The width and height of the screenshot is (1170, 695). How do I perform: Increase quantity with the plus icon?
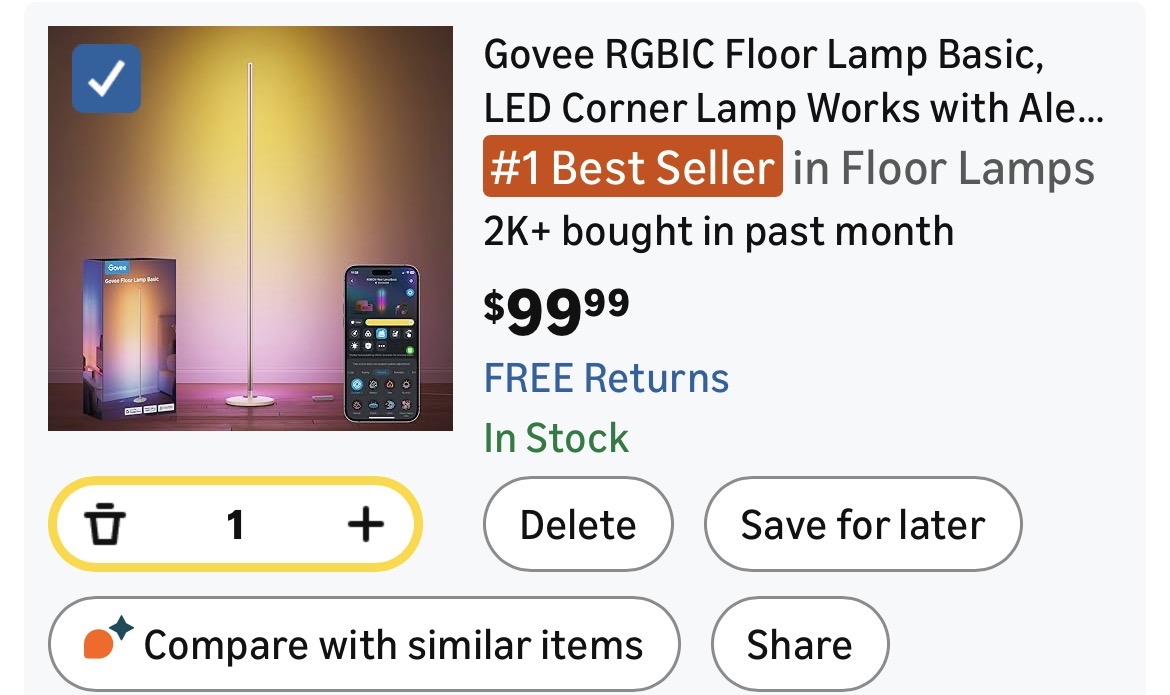pos(365,524)
